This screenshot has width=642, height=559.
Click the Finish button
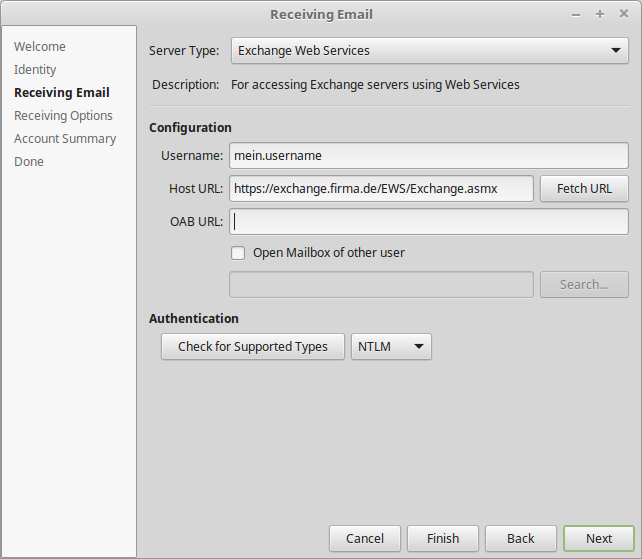coord(442,538)
